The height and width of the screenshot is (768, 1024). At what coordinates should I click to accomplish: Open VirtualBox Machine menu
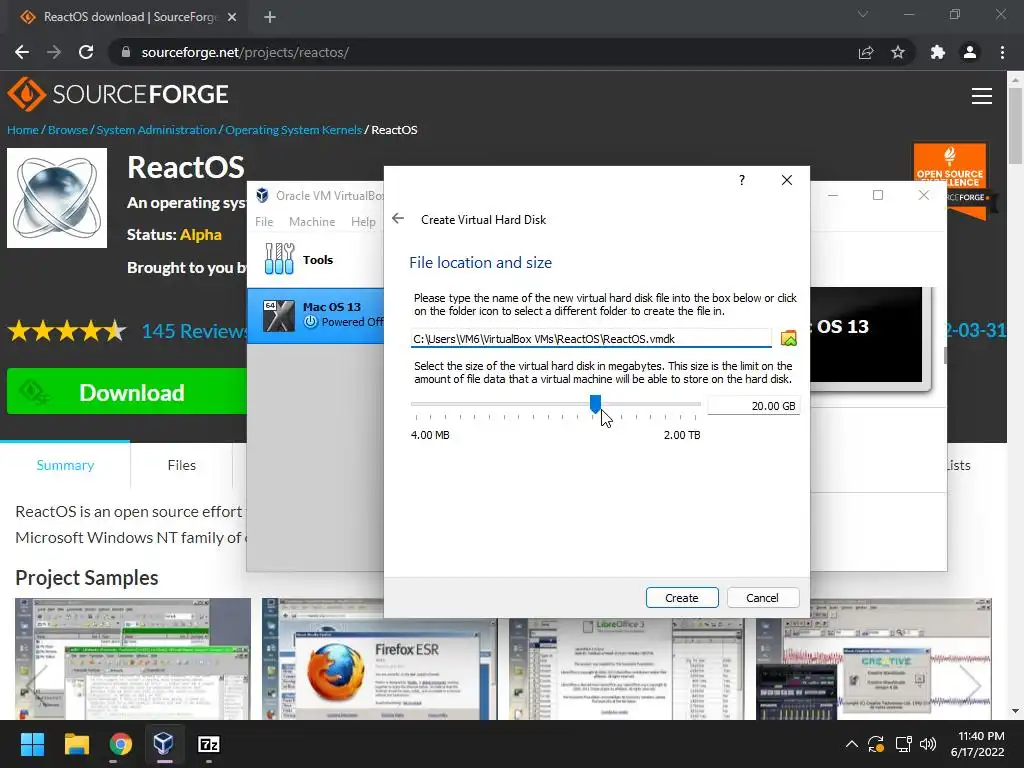click(x=312, y=221)
